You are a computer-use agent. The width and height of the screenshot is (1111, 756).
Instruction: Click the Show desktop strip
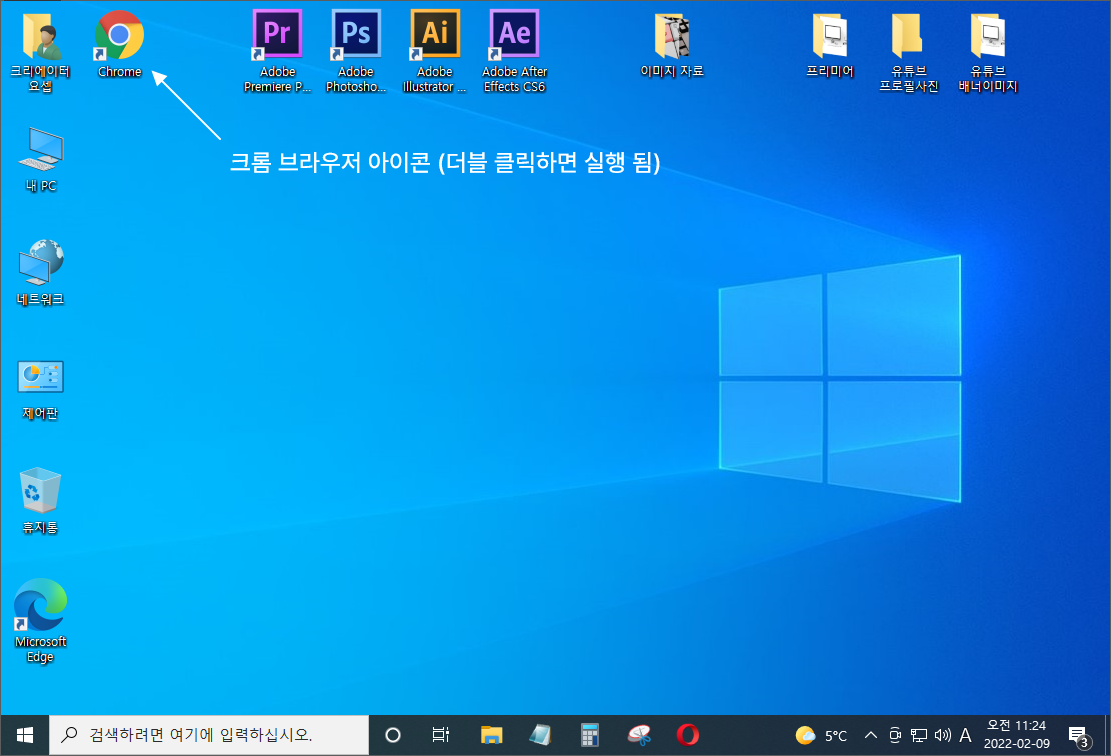pyautogui.click(x=1107, y=735)
